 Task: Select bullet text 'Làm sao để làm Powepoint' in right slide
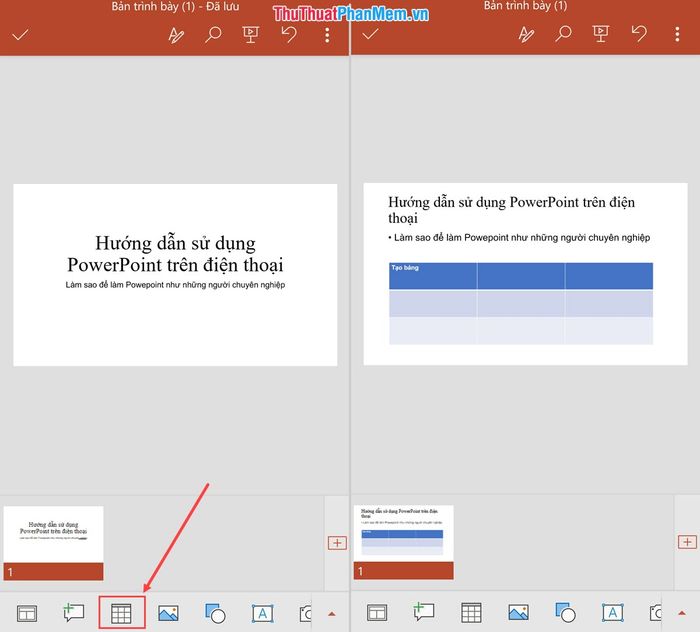click(519, 237)
